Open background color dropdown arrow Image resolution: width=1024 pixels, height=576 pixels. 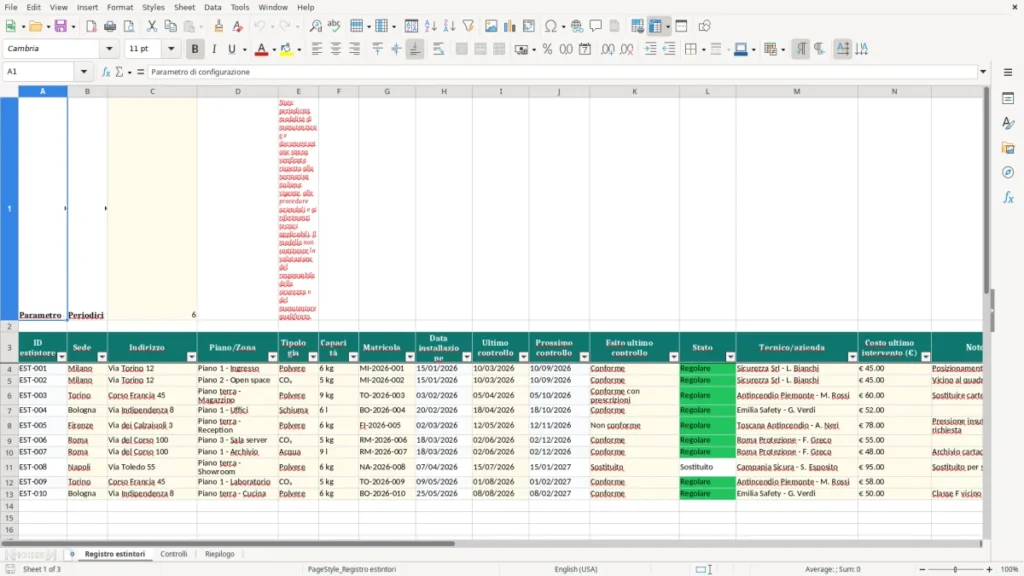click(x=299, y=50)
